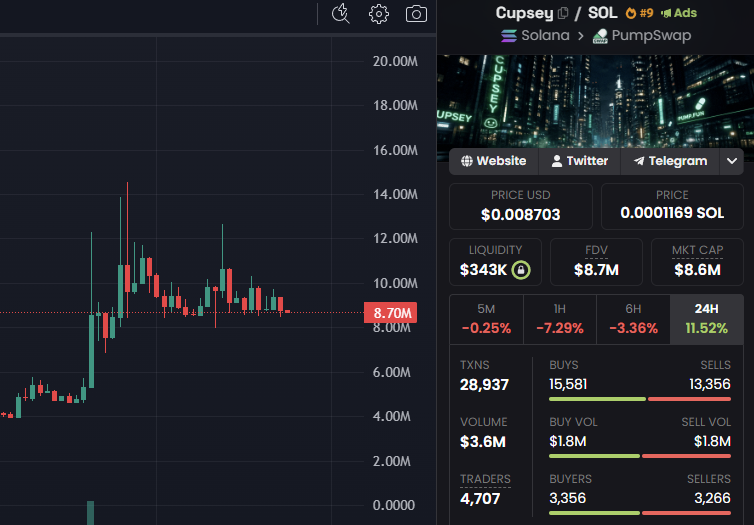Open the Telegram link button

coord(670,161)
